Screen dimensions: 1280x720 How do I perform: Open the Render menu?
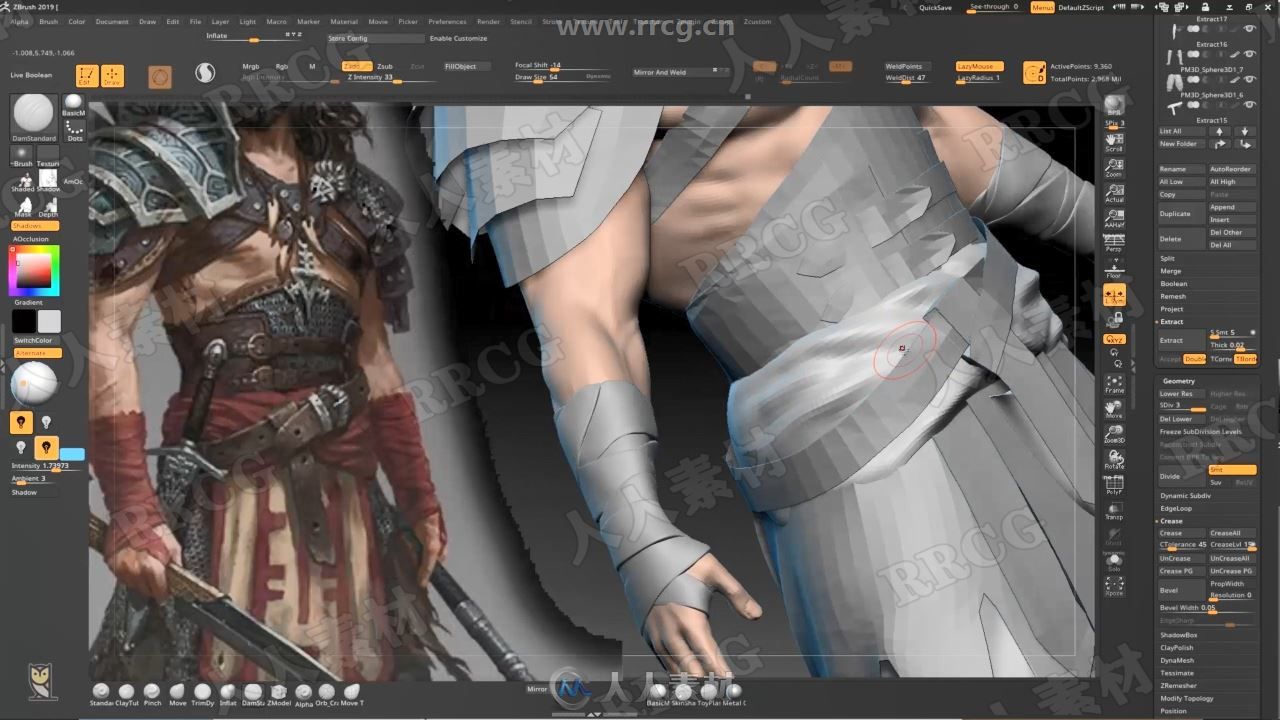tap(488, 21)
